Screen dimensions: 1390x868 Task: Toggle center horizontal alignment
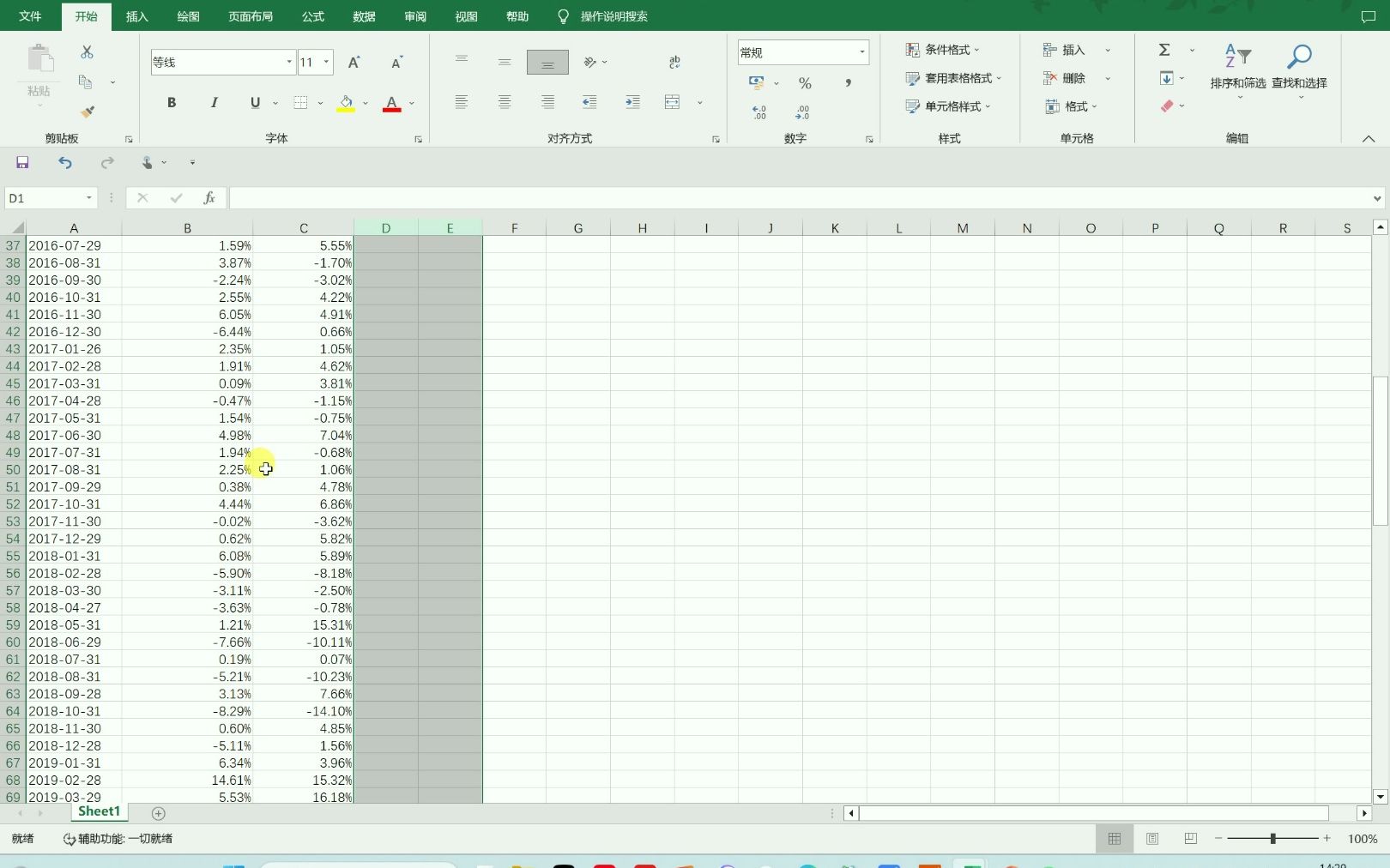[x=505, y=102]
